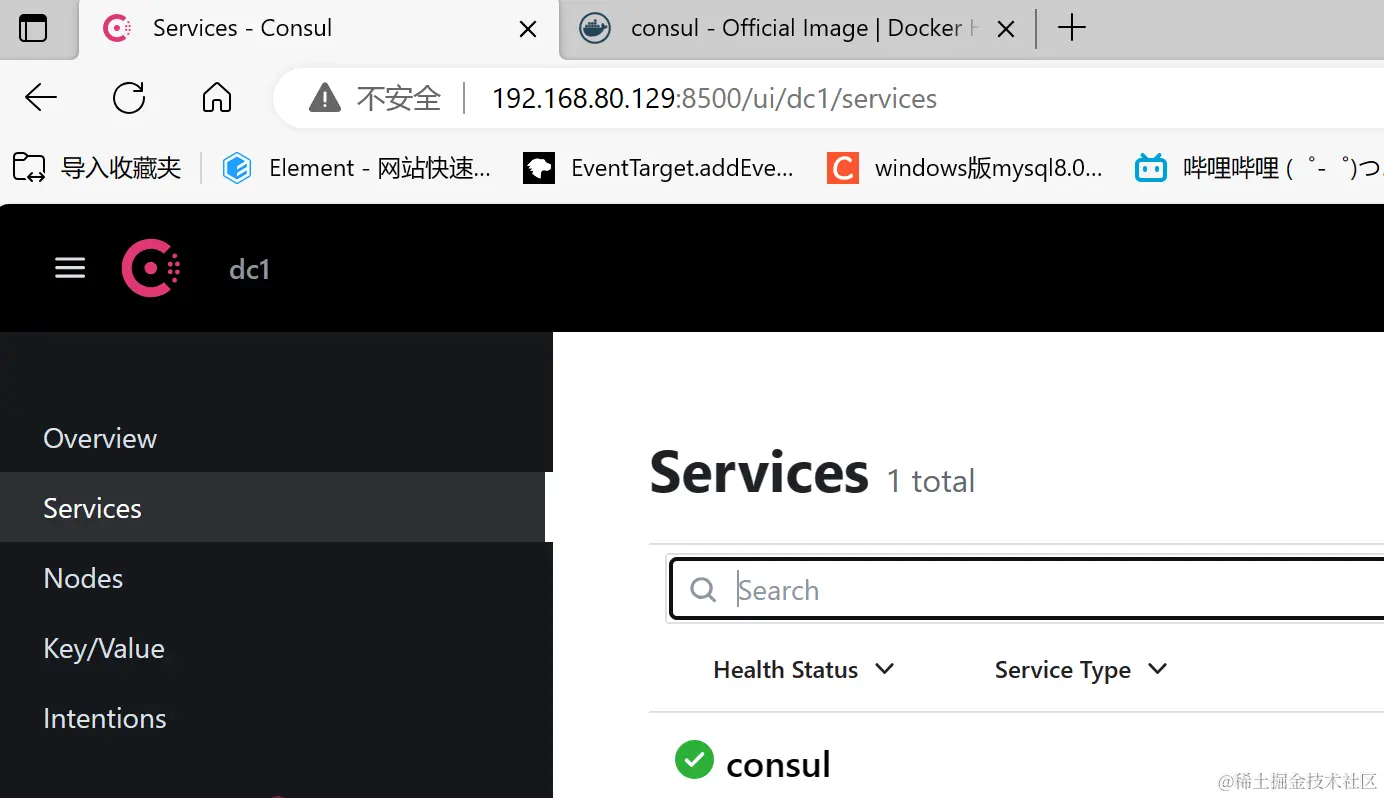The height and width of the screenshot is (798, 1384).
Task: Open the import favorites folder bookmark
Action: [x=97, y=167]
